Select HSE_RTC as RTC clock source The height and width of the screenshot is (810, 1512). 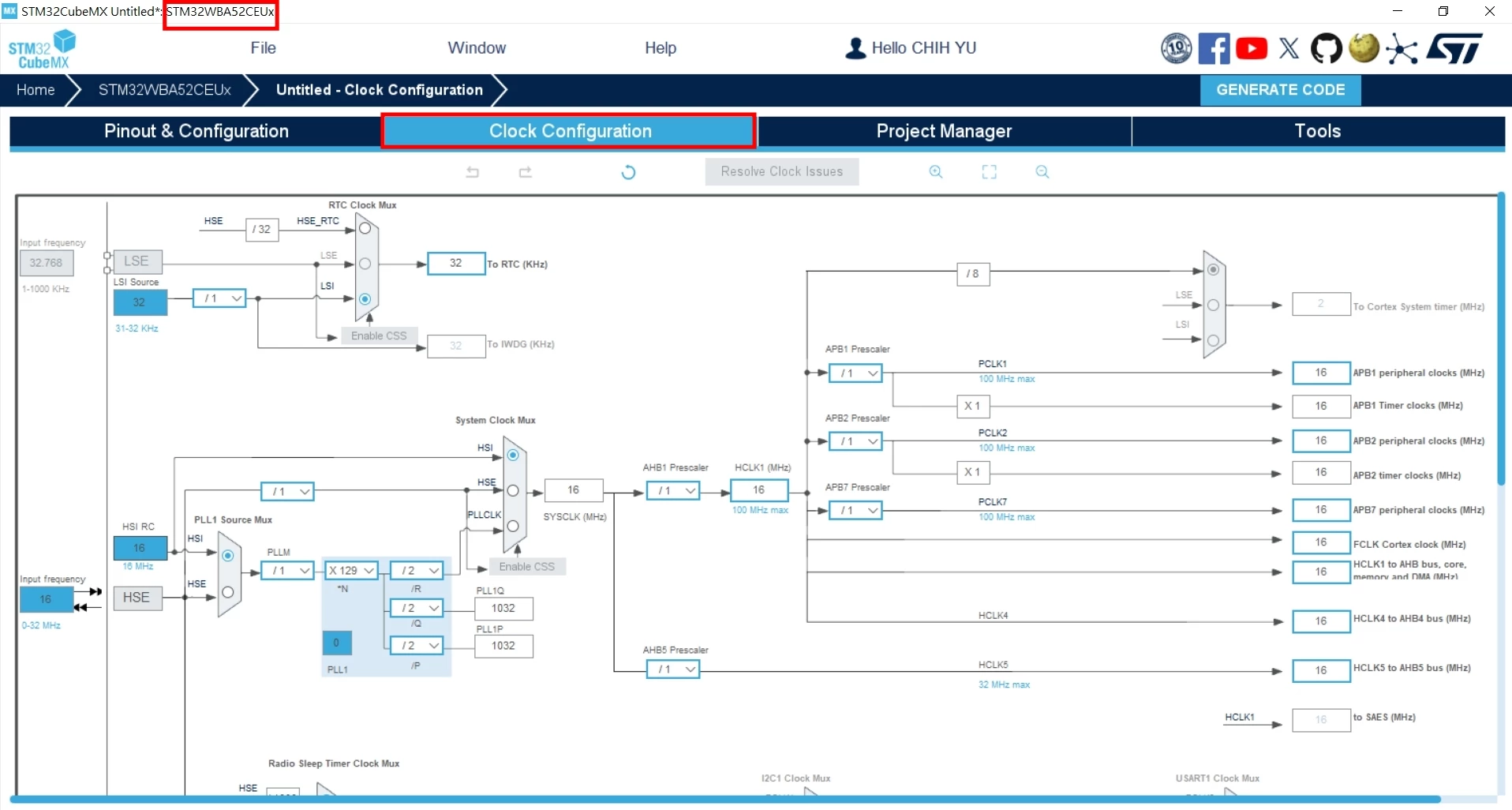click(x=365, y=228)
